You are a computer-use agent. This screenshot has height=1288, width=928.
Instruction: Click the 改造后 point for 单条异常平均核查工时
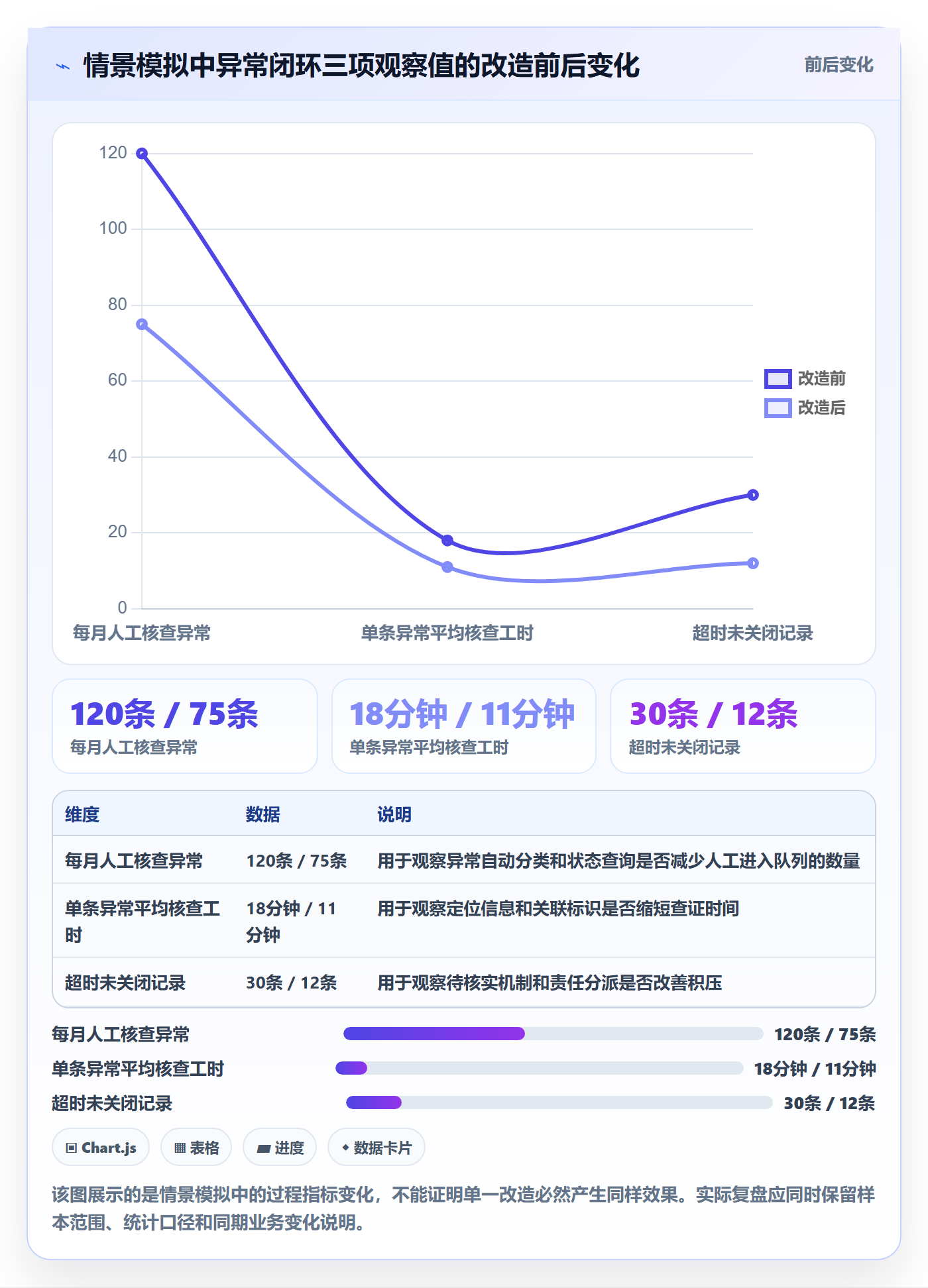pyautogui.click(x=447, y=567)
